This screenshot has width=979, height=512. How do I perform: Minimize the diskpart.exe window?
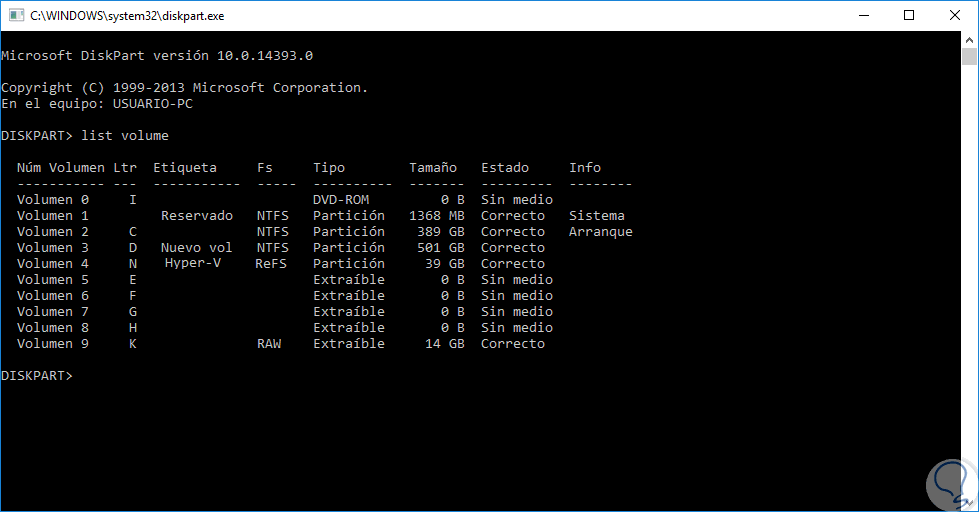point(864,15)
